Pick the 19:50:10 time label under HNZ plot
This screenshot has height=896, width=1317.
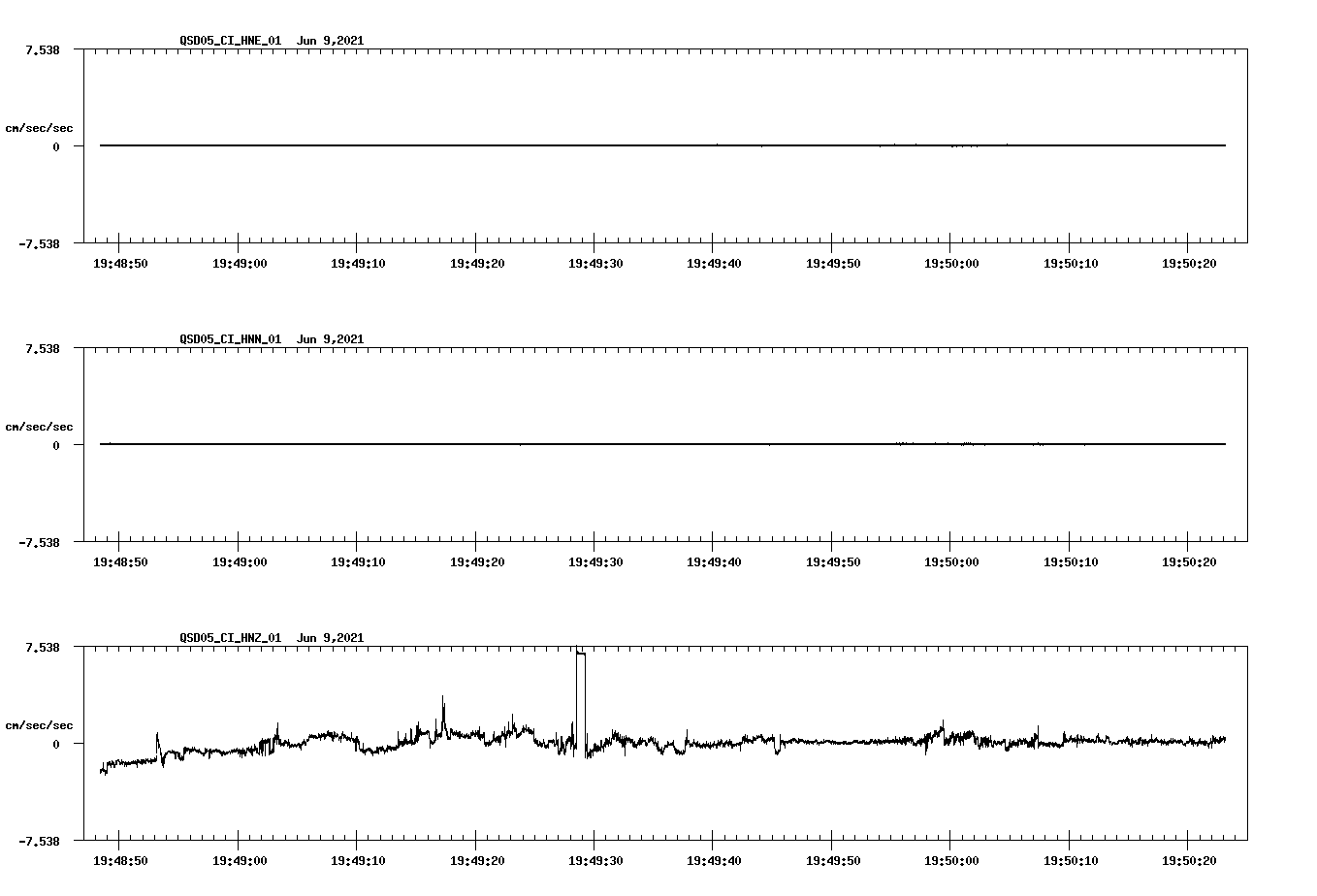coord(1071,861)
